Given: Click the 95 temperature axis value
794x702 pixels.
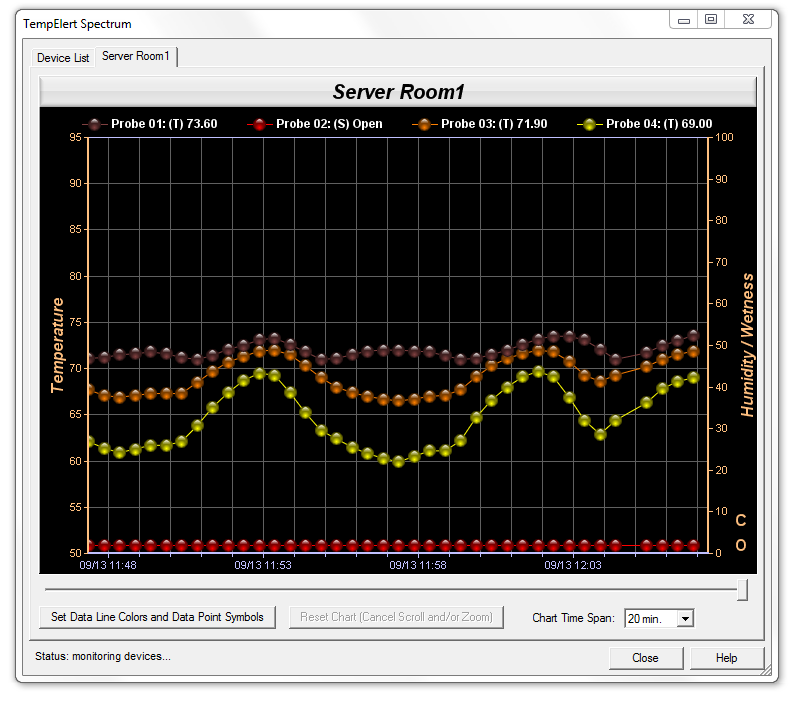Looking at the screenshot, I should click(x=75, y=137).
